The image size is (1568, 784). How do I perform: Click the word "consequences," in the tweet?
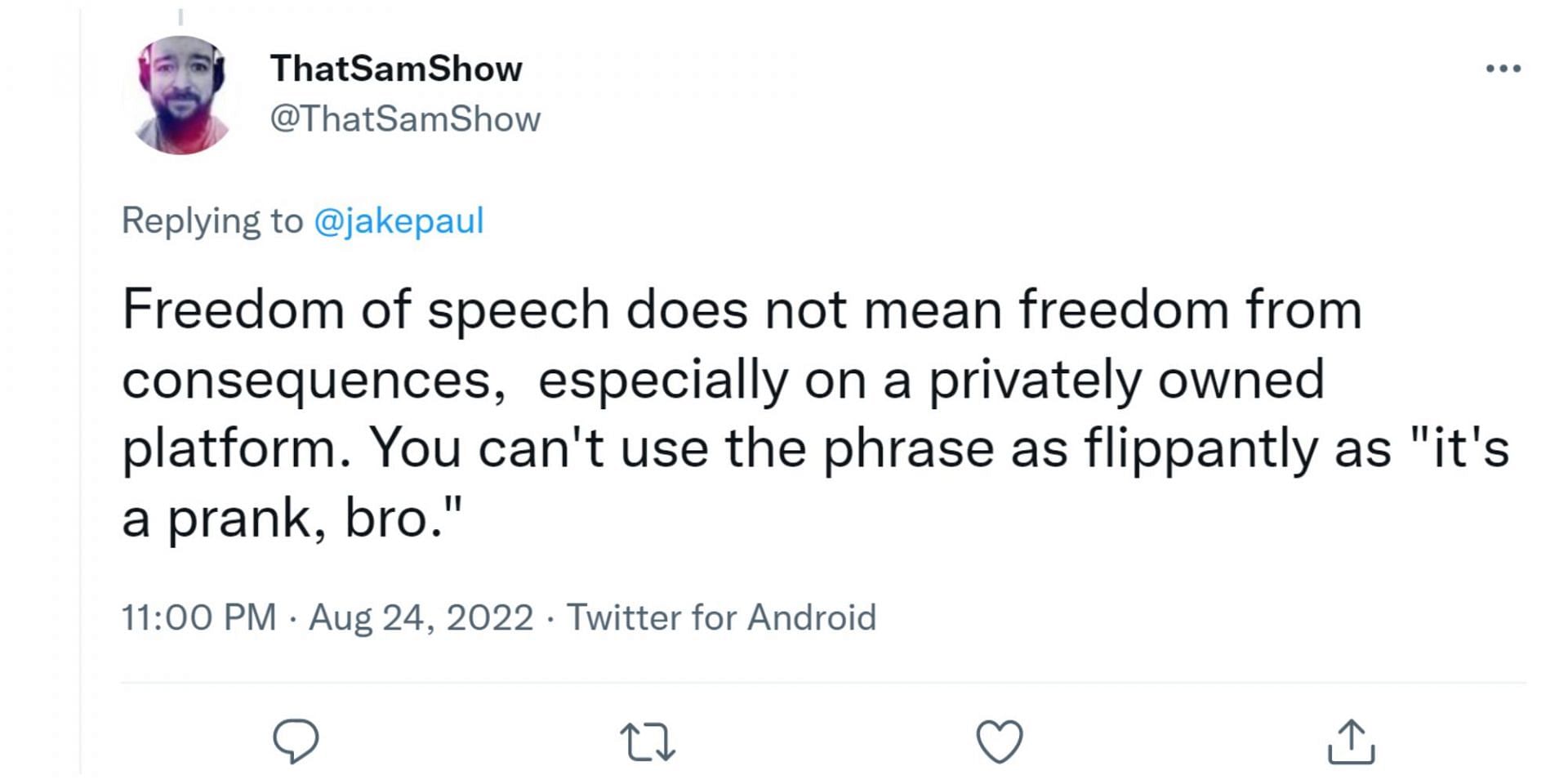[x=314, y=381]
